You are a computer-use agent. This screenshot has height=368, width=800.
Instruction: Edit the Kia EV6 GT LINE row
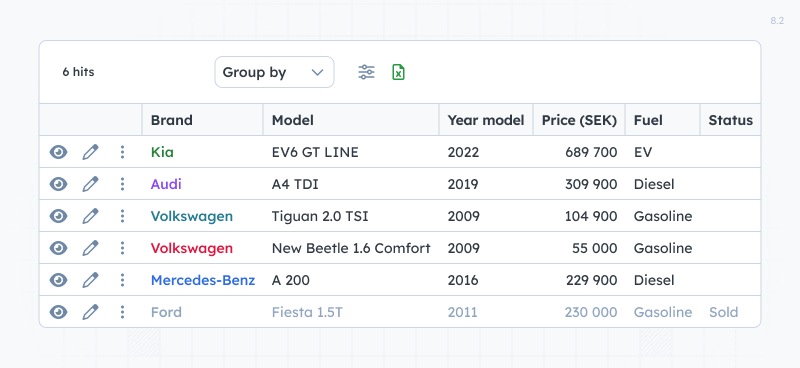(90, 152)
